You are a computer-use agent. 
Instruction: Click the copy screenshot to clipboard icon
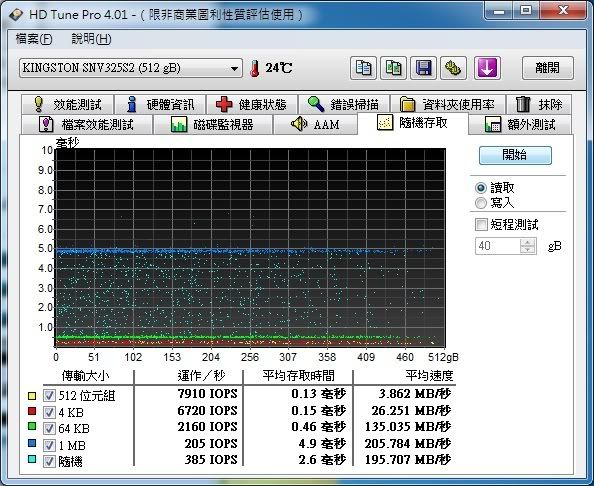(393, 68)
